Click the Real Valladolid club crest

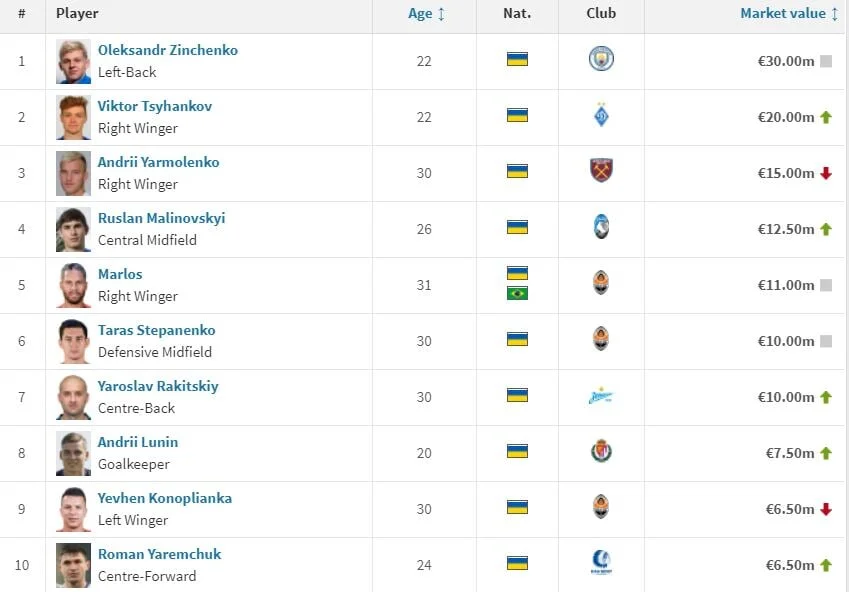601,452
